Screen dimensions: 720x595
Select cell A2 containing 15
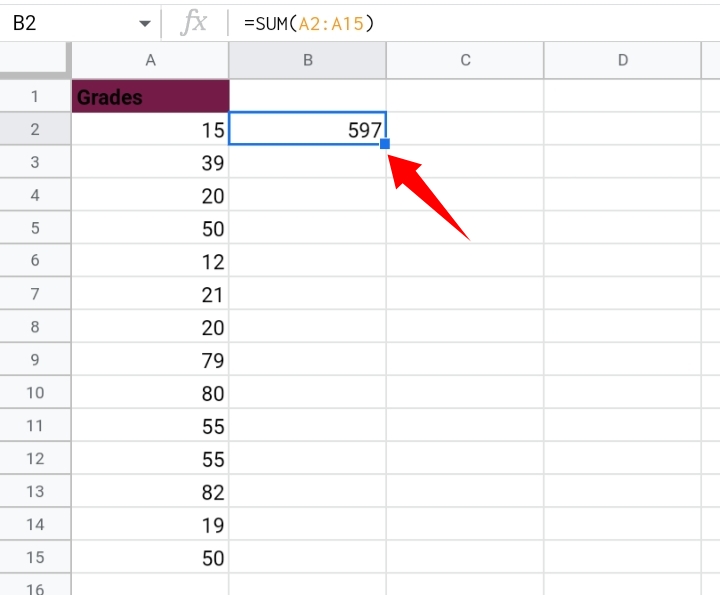150,129
